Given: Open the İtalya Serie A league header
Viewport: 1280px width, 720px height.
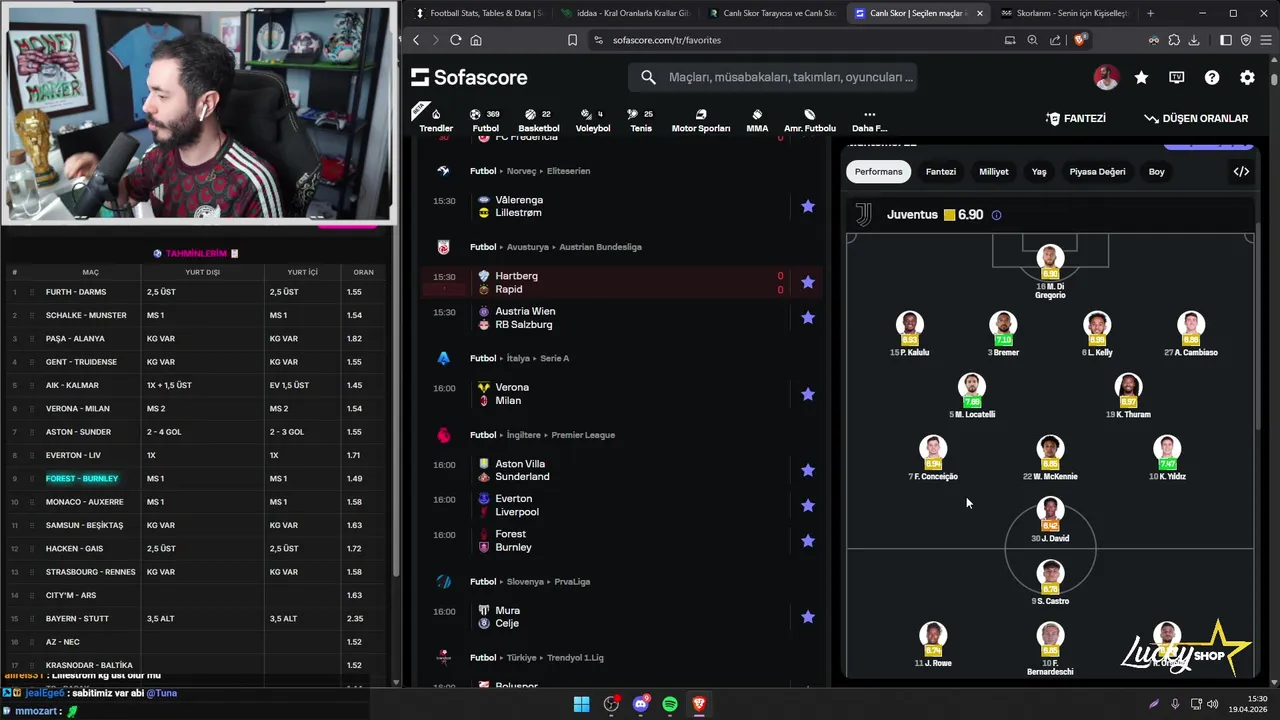Looking at the screenshot, I should 520,358.
